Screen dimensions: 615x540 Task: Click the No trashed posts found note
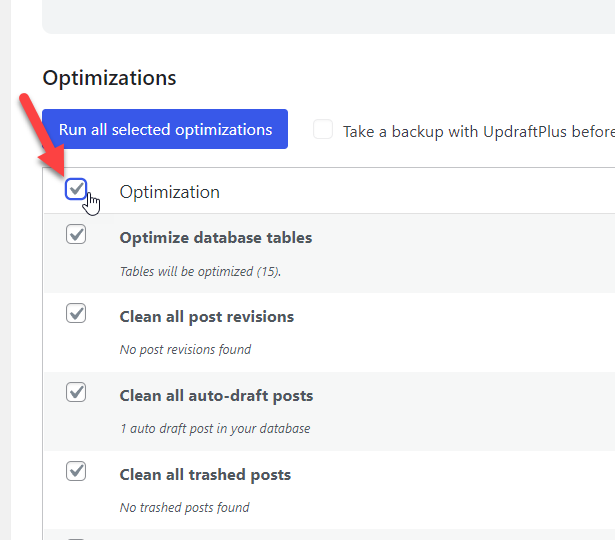[184, 507]
